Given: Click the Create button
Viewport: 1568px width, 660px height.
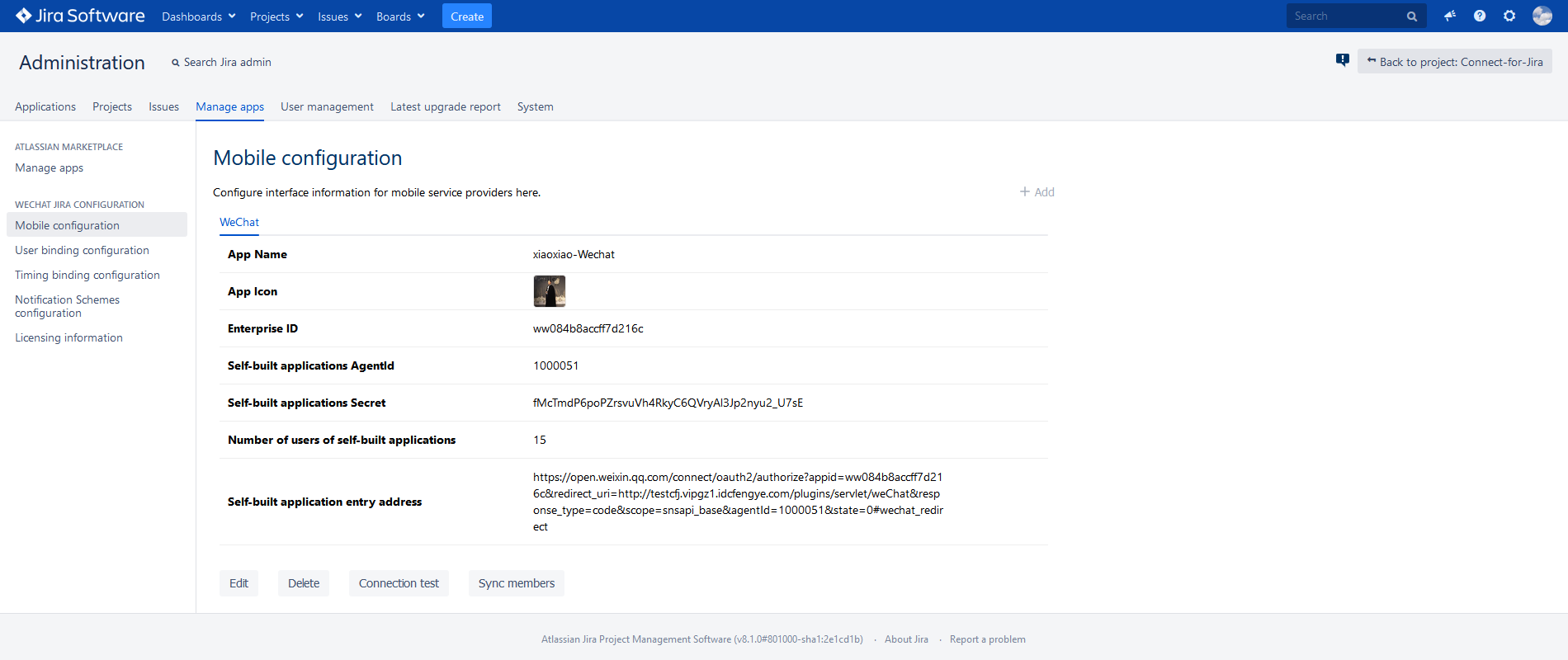Looking at the screenshot, I should (x=467, y=16).
